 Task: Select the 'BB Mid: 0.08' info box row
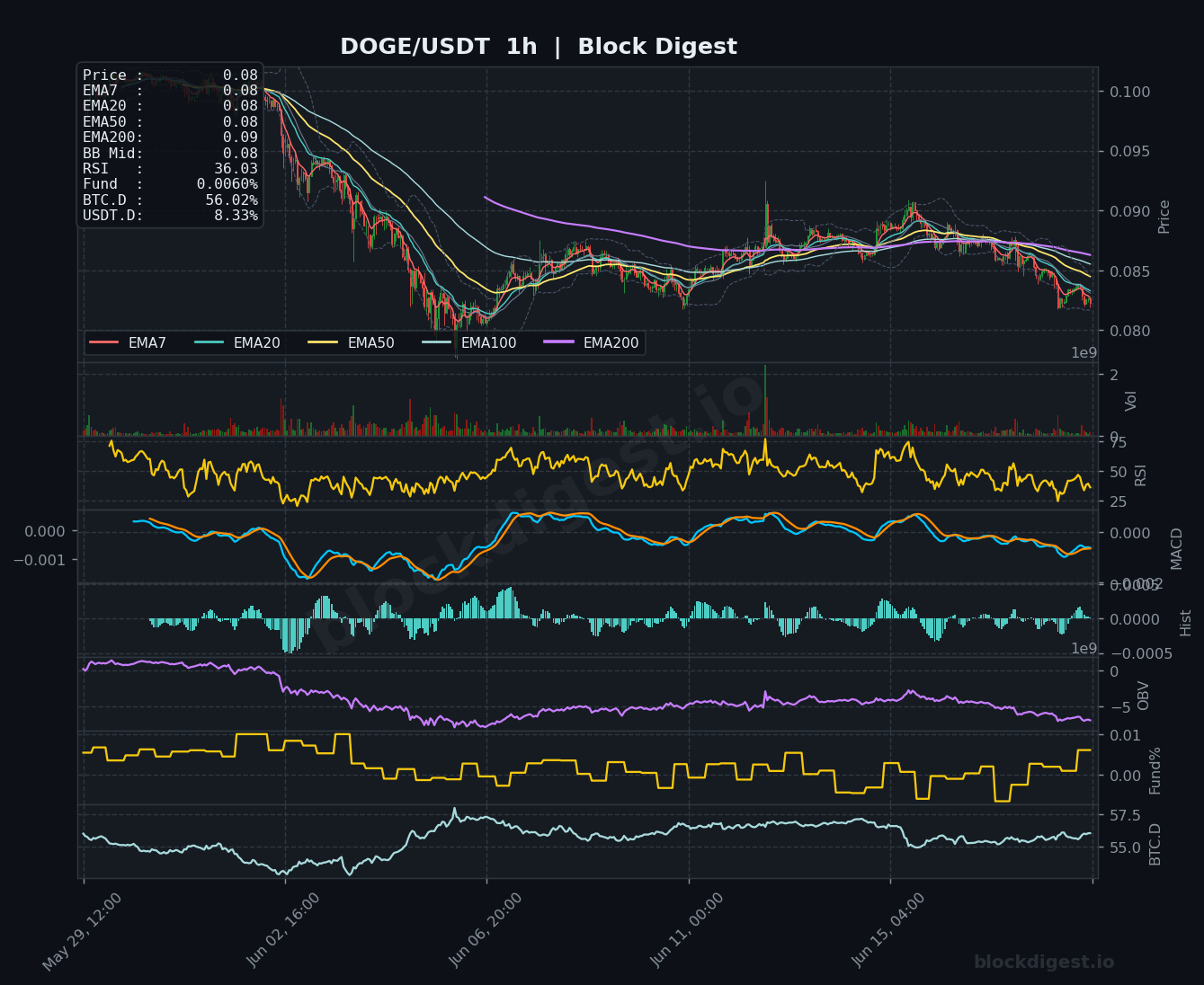point(170,154)
